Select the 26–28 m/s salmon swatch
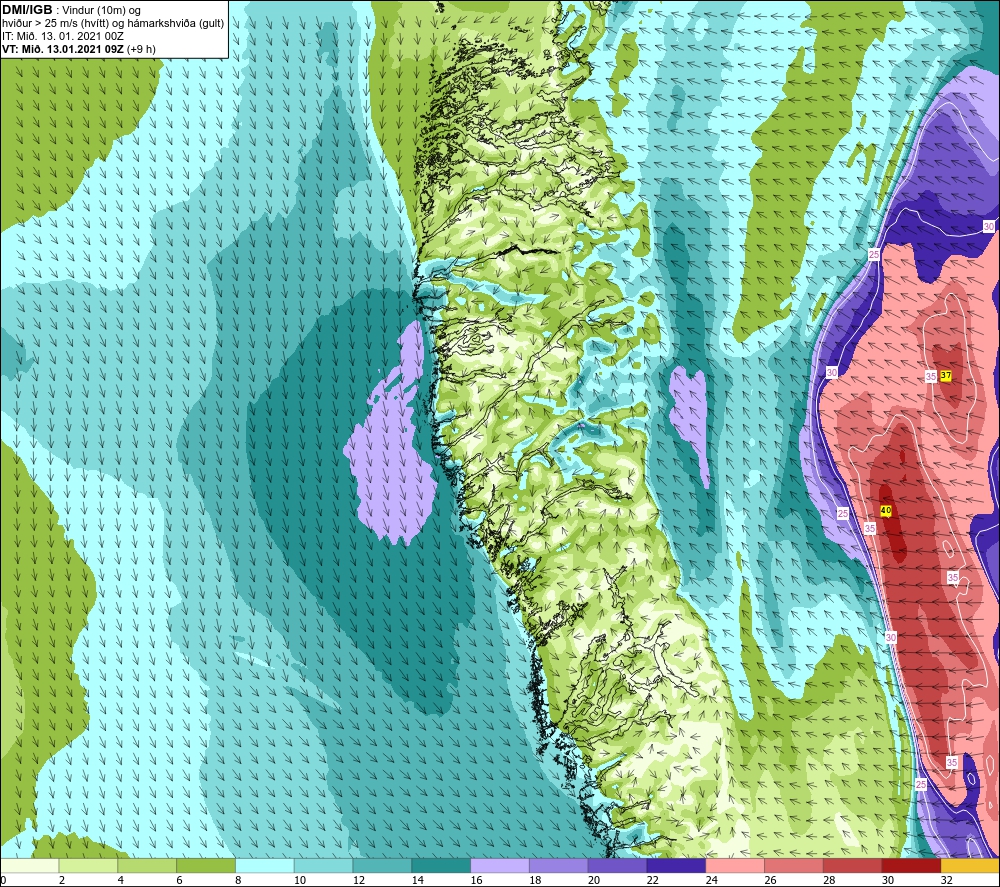Viewport: 1000px width, 887px height. coord(794,866)
